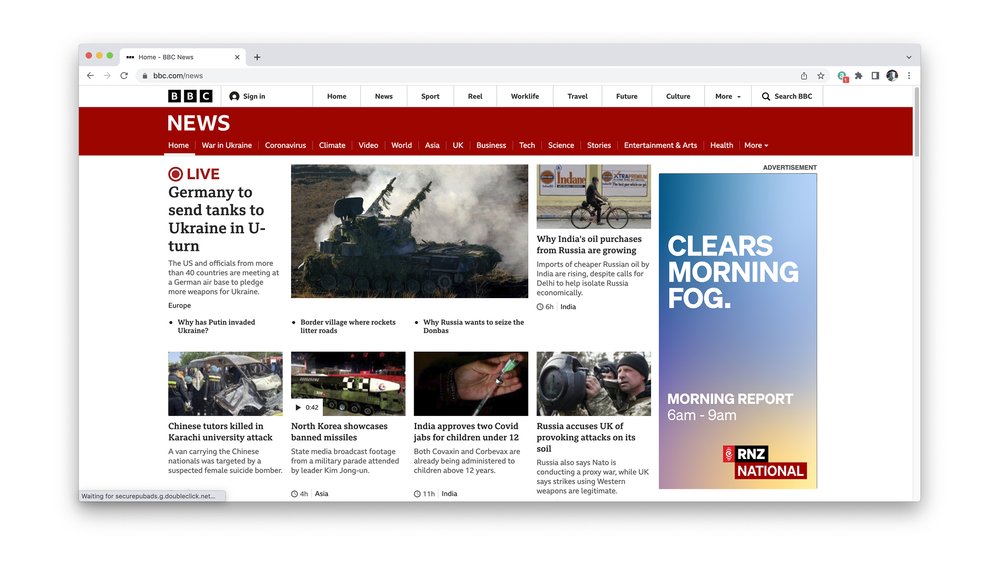
Task: Click the red LIVE indicator icon
Action: [x=175, y=173]
